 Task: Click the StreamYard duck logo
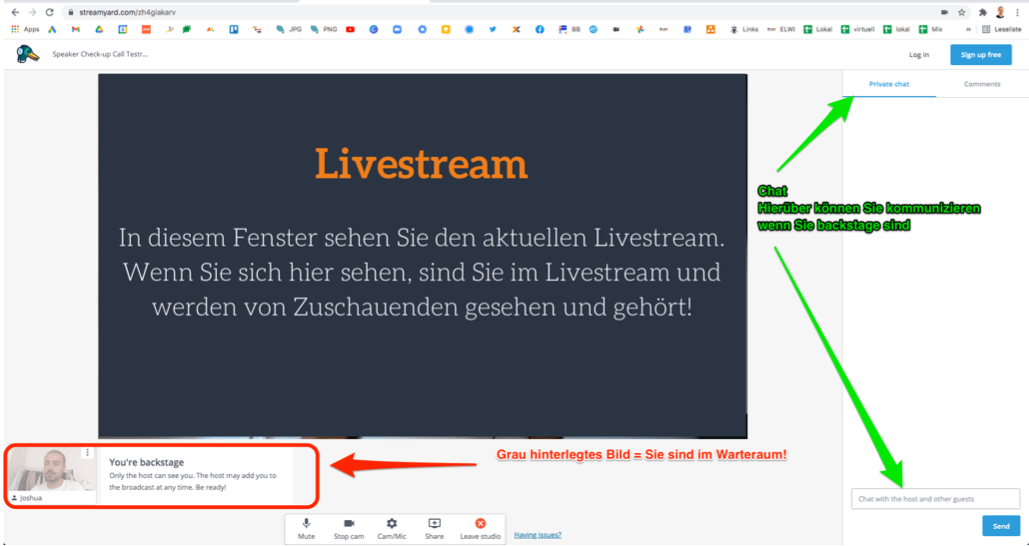point(27,54)
